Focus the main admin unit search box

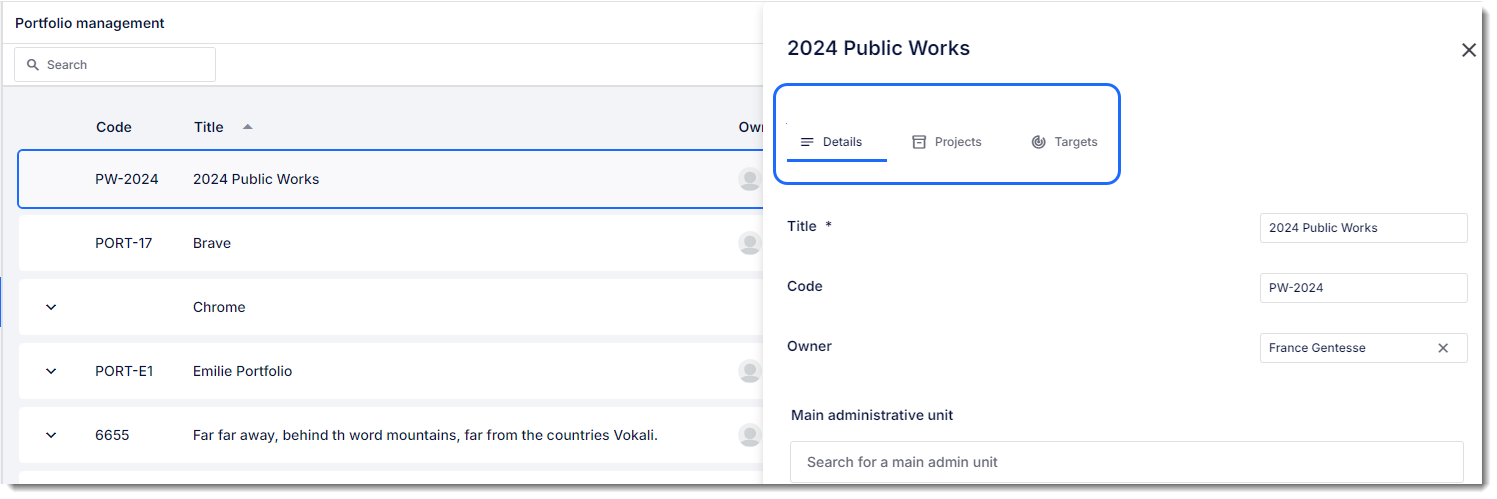(1127, 462)
